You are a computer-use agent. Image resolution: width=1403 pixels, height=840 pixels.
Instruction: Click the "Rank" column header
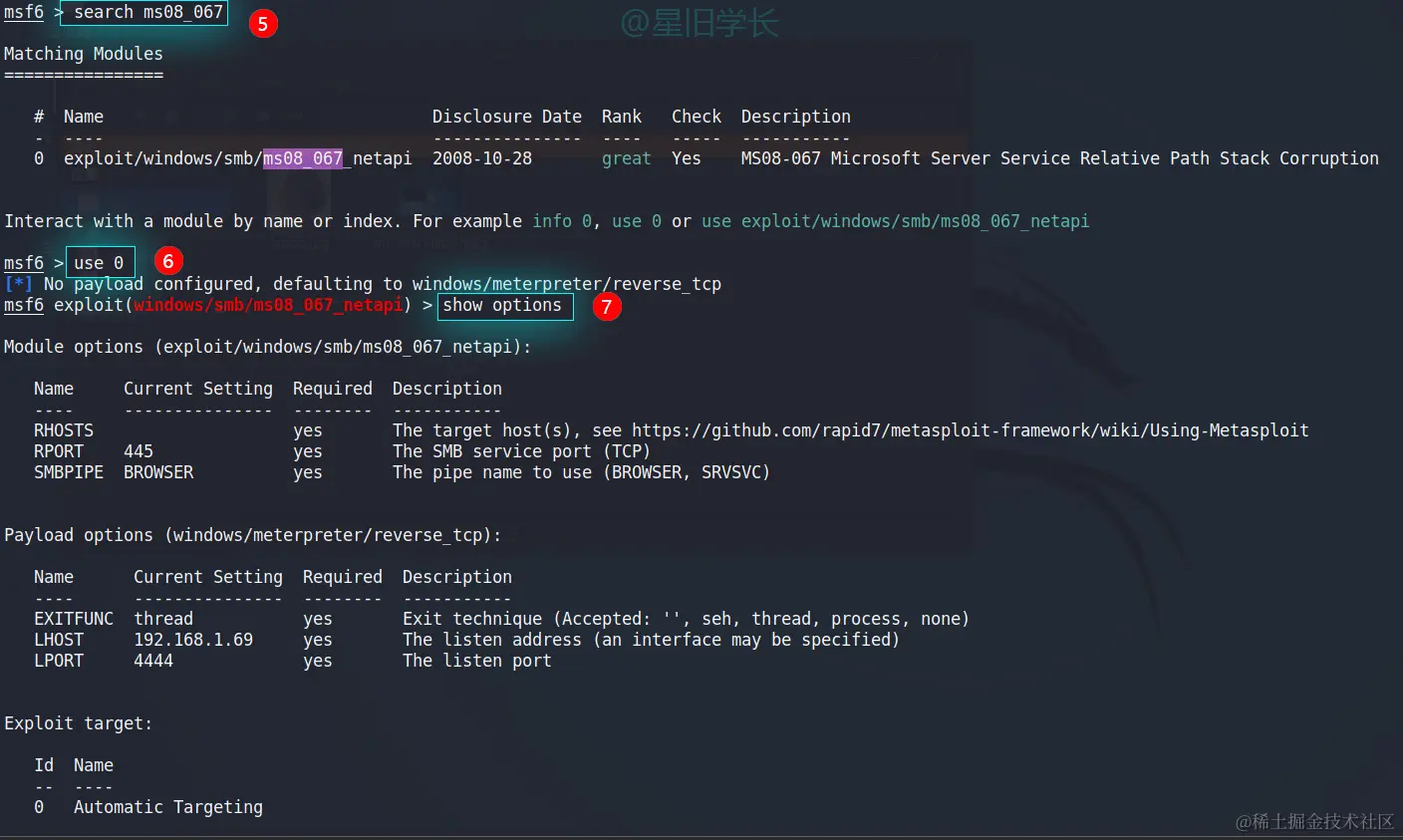tap(622, 117)
